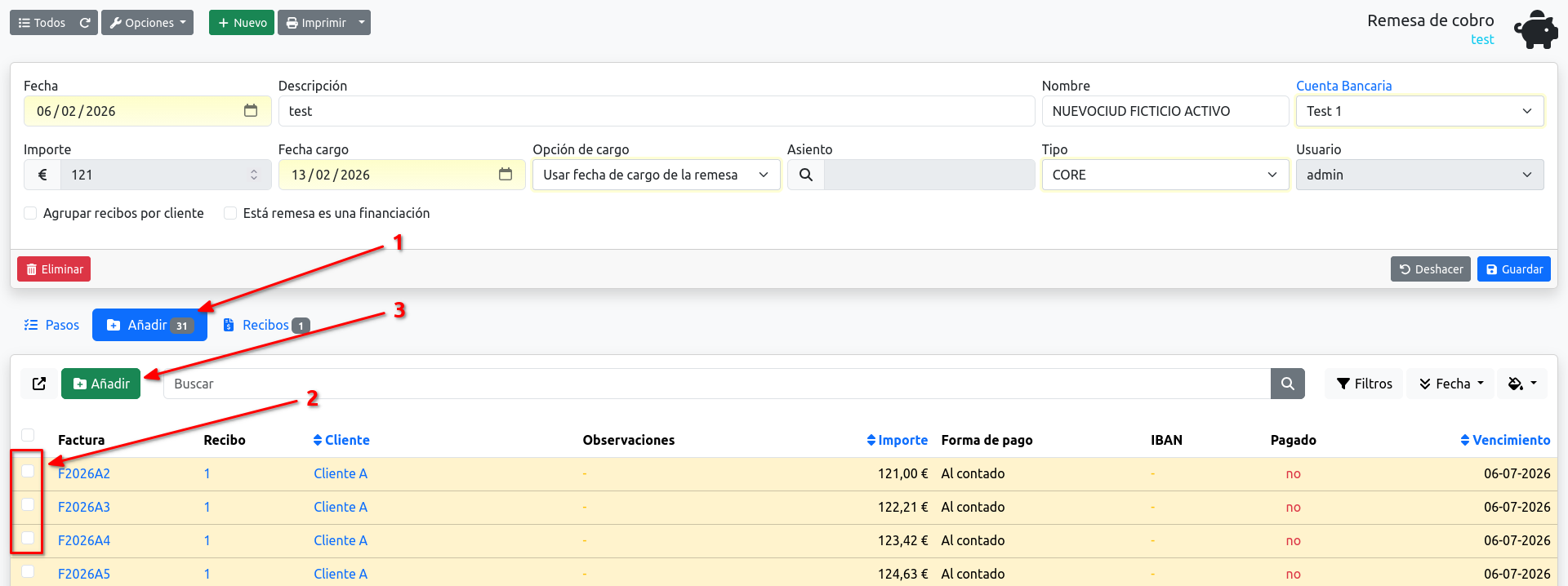Open the Opciones dropdown menu
Viewport: 1568px width, 586px height.
[x=147, y=23]
